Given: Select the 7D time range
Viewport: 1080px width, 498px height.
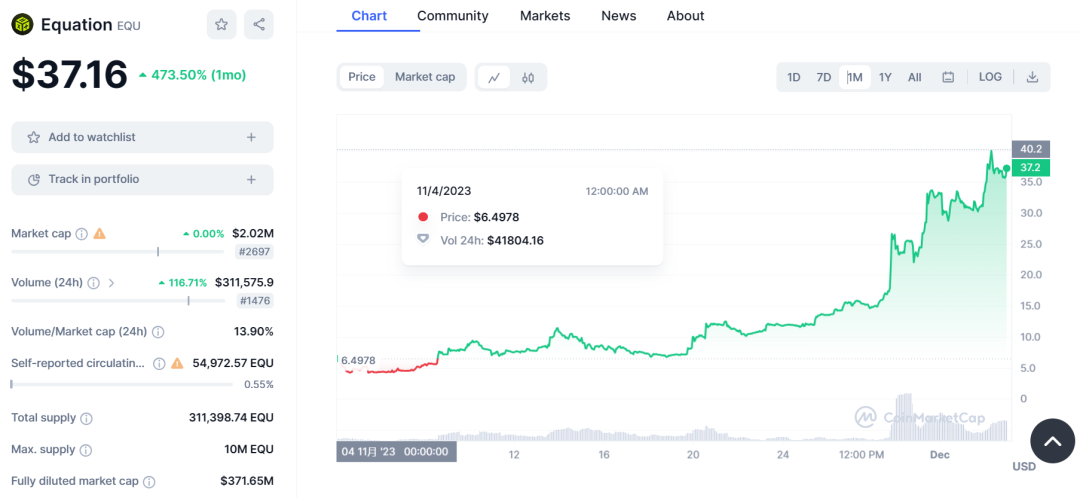Looking at the screenshot, I should [824, 77].
